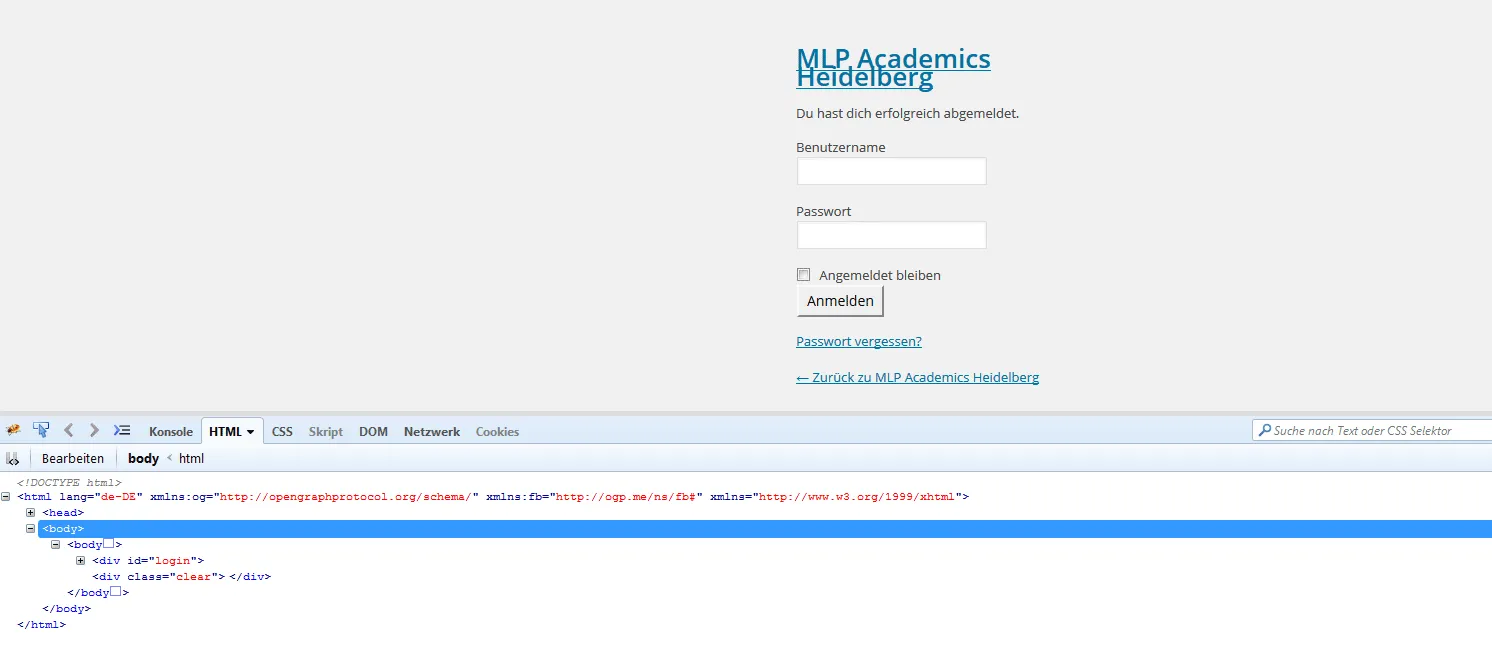This screenshot has width=1492, height=669.
Task: Tick the Angemeldet bleiben checkbox
Action: coord(803,275)
